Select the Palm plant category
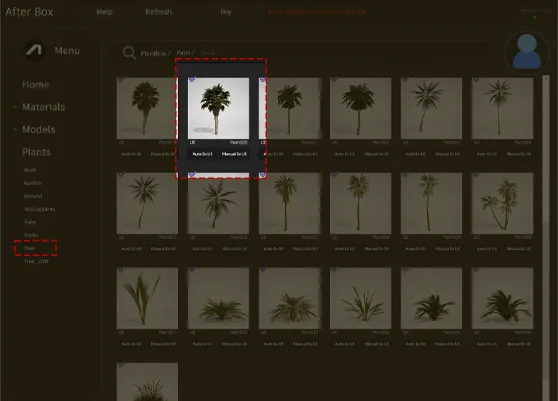558x401 pixels. pos(30,222)
